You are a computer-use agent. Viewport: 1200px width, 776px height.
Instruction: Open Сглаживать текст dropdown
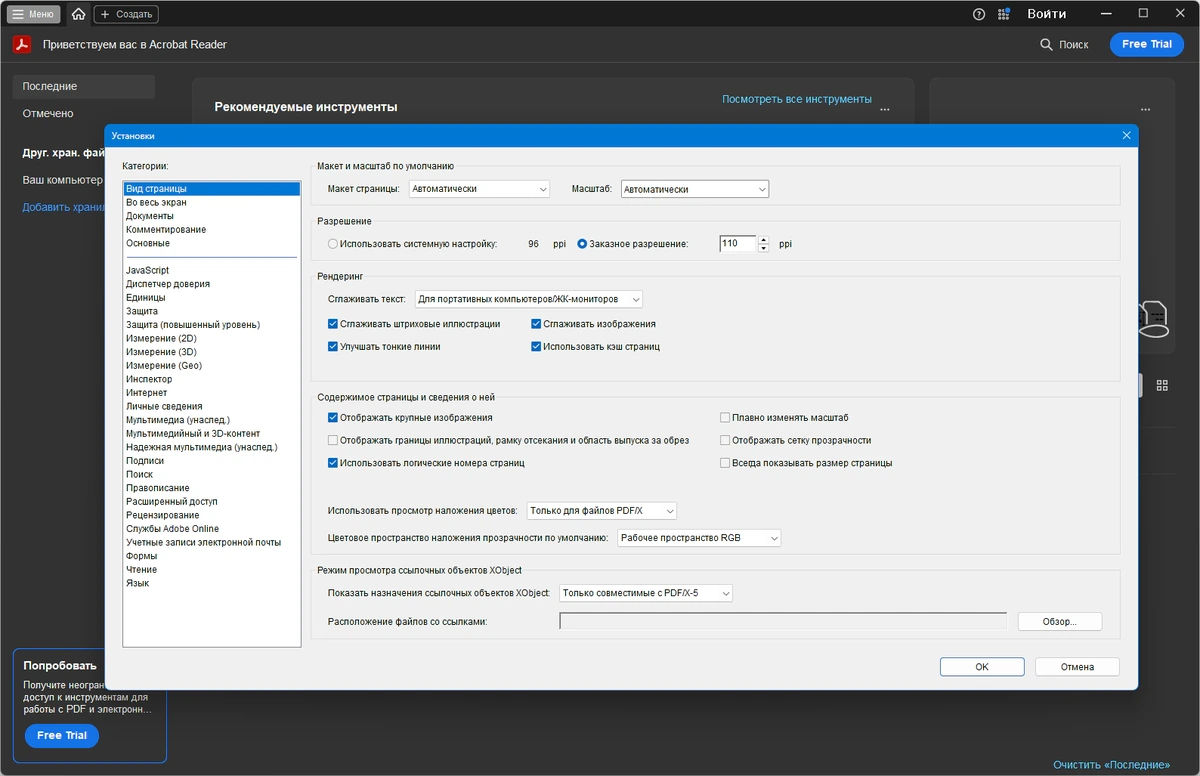pos(528,298)
